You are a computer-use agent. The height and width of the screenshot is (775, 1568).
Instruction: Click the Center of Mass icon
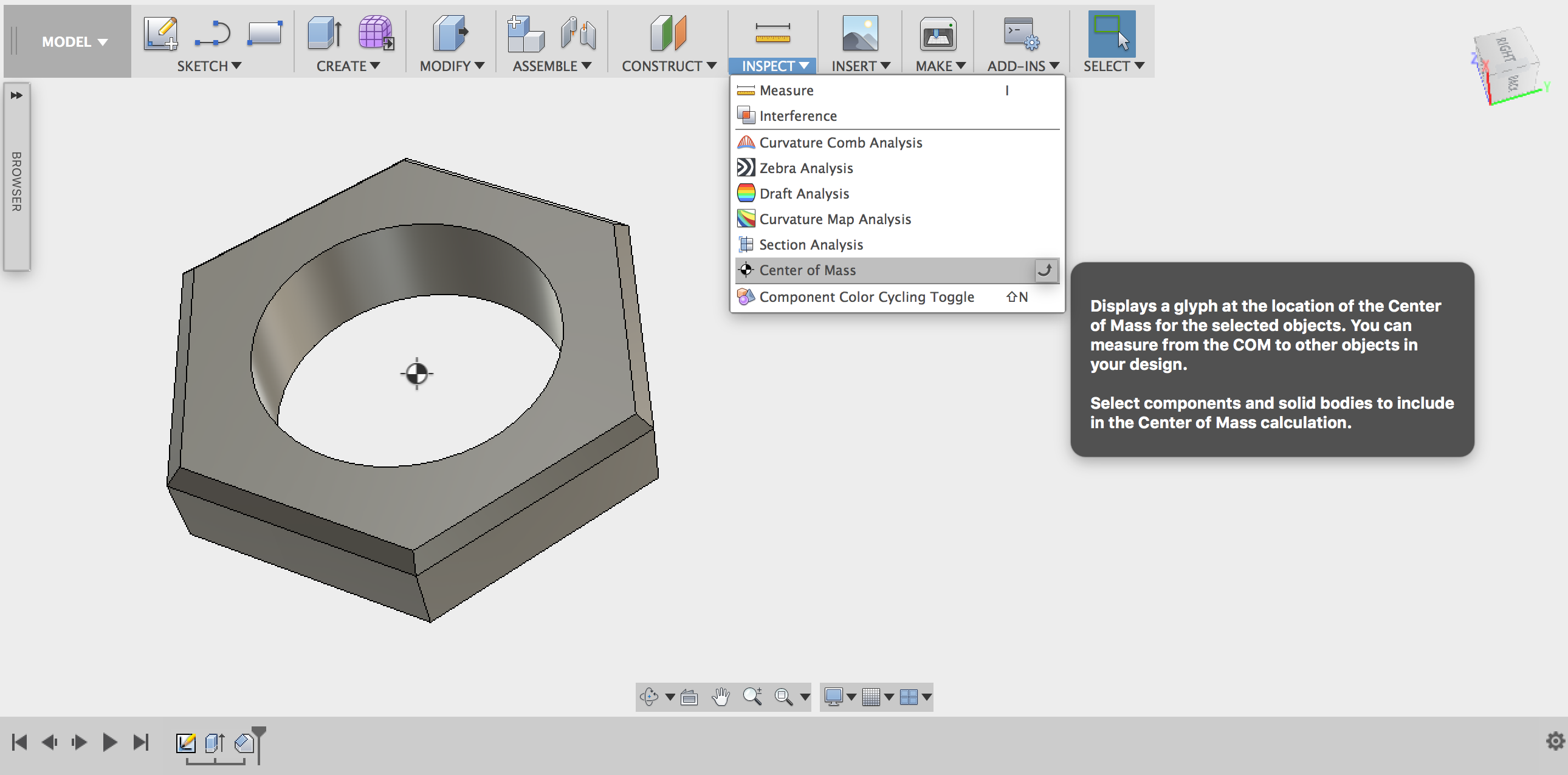tap(747, 270)
